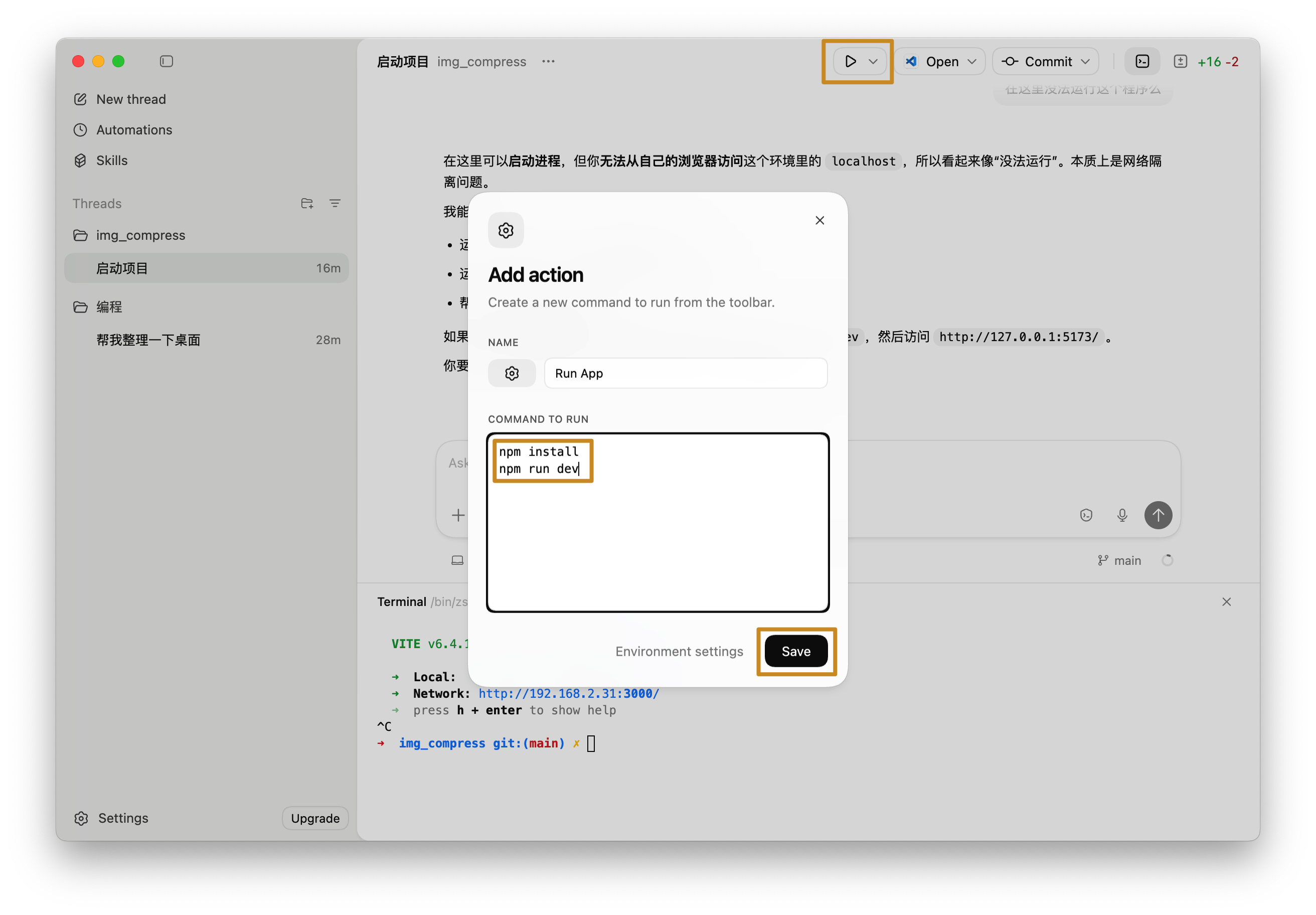Click the Save button
Image resolution: width=1316 pixels, height=915 pixels.
pyautogui.click(x=795, y=651)
